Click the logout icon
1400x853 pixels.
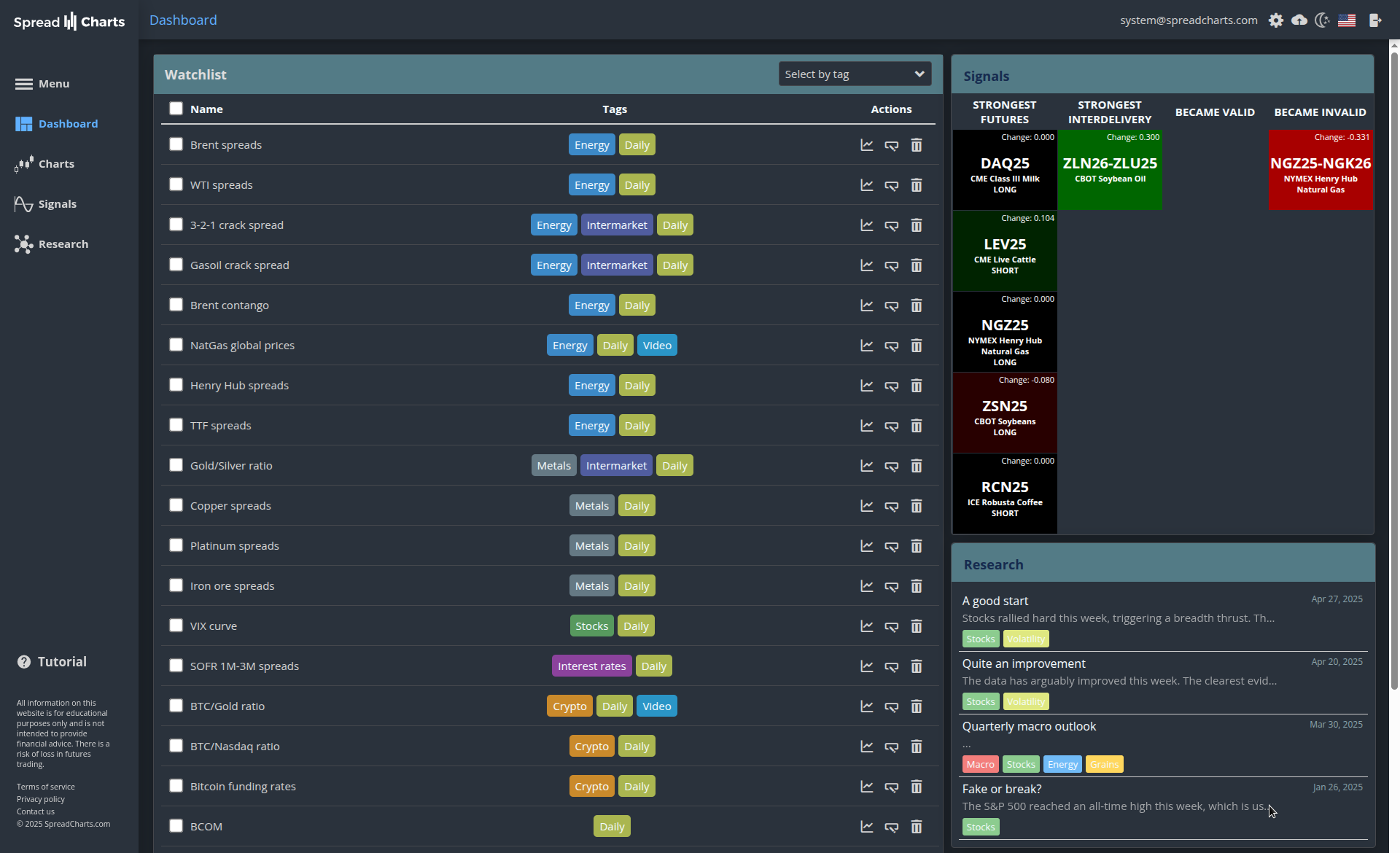click(1375, 20)
